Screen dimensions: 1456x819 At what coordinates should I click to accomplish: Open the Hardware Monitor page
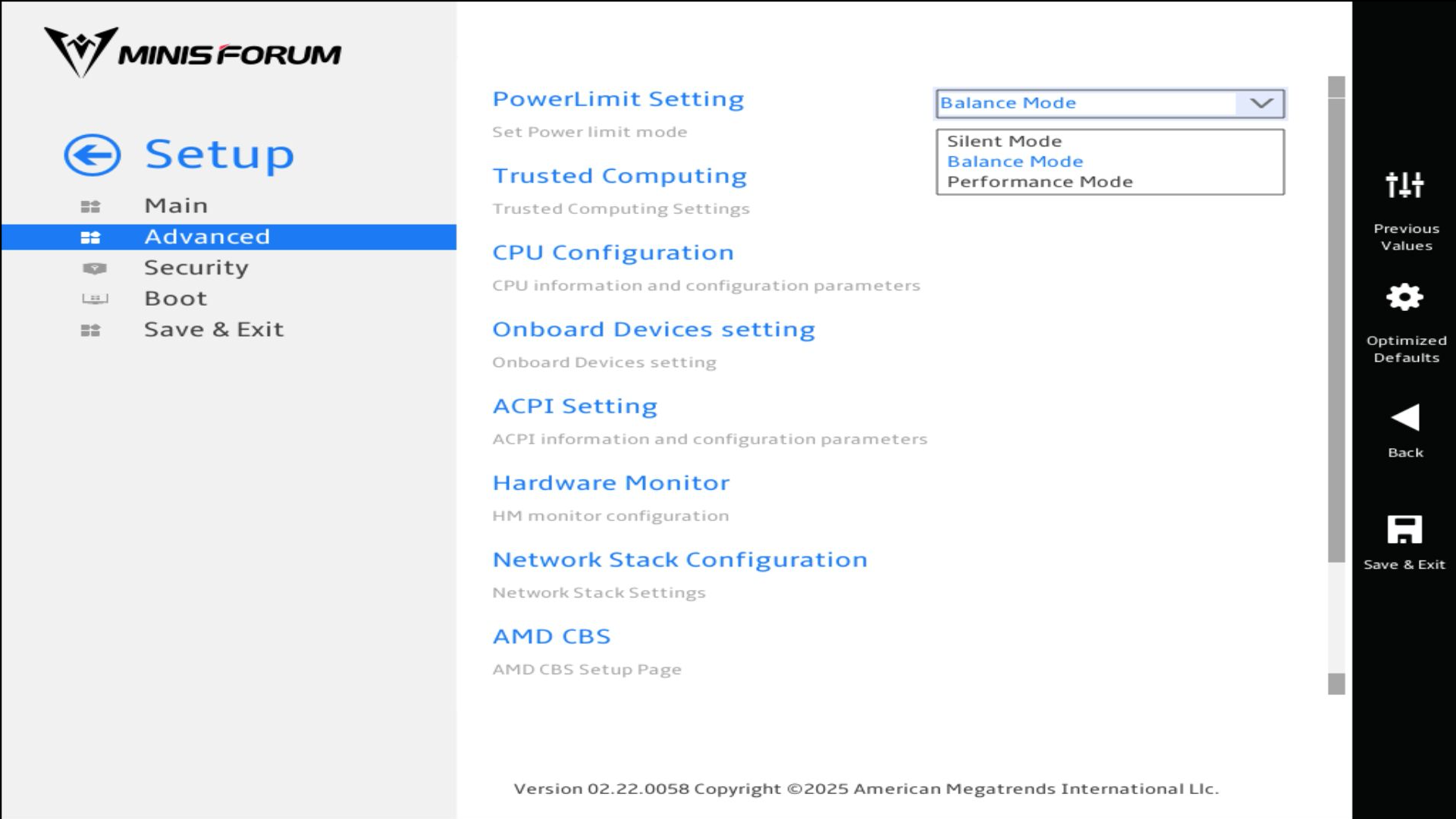610,483
